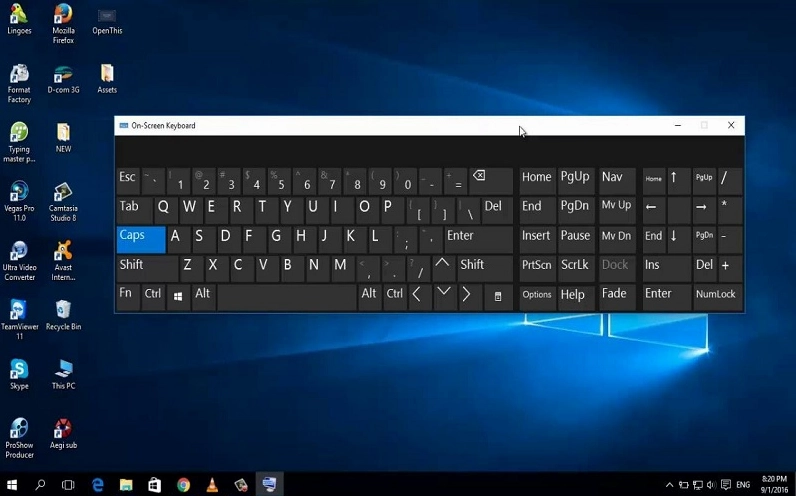This screenshot has width=796, height=496.
Task: Click the Skype desktop icon
Action: click(19, 374)
